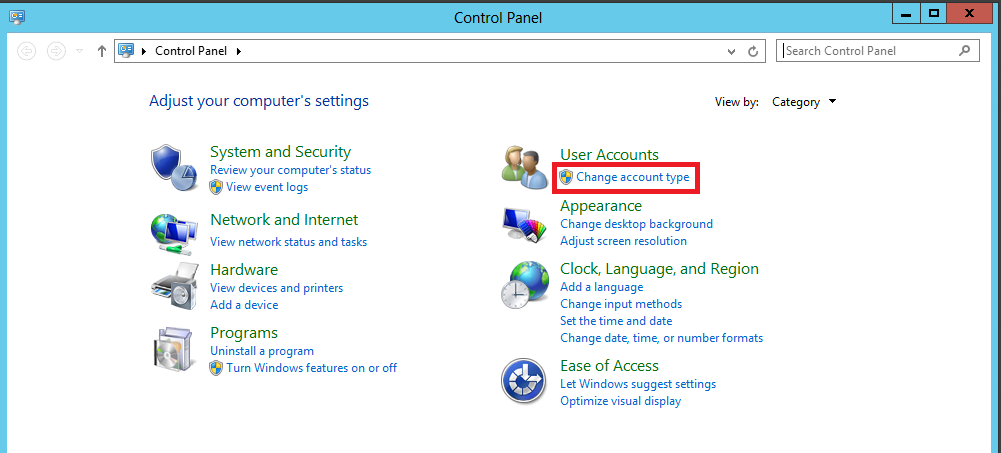
Task: Click the Clock, Language, and Region globe icon
Action: tap(525, 286)
